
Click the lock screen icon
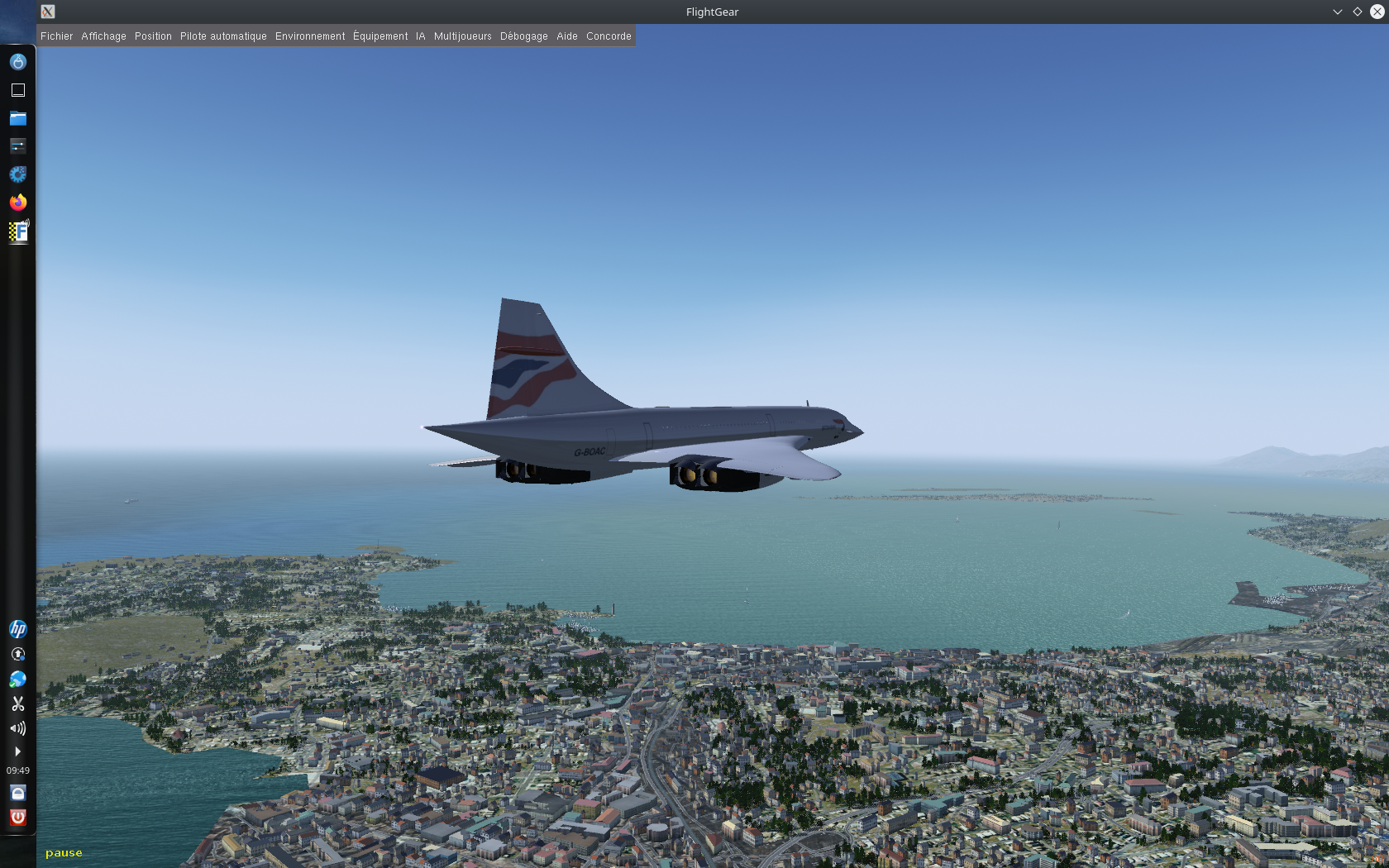pyautogui.click(x=18, y=793)
